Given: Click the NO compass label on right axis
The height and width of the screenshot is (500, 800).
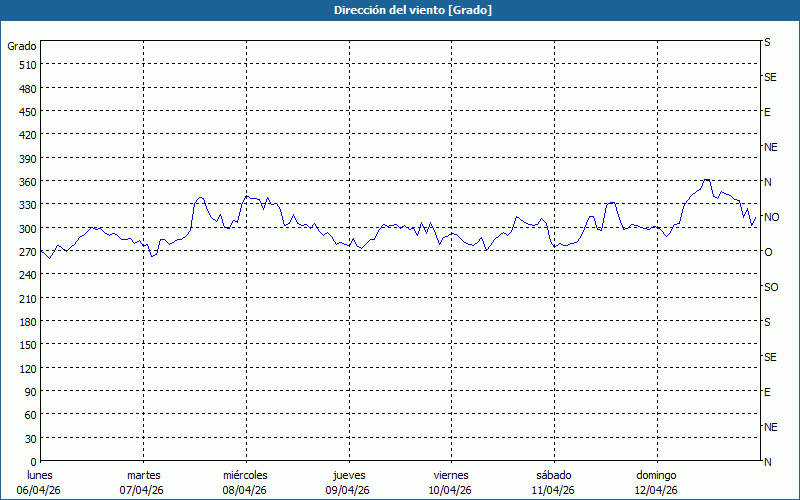Looking at the screenshot, I should pyautogui.click(x=771, y=217).
